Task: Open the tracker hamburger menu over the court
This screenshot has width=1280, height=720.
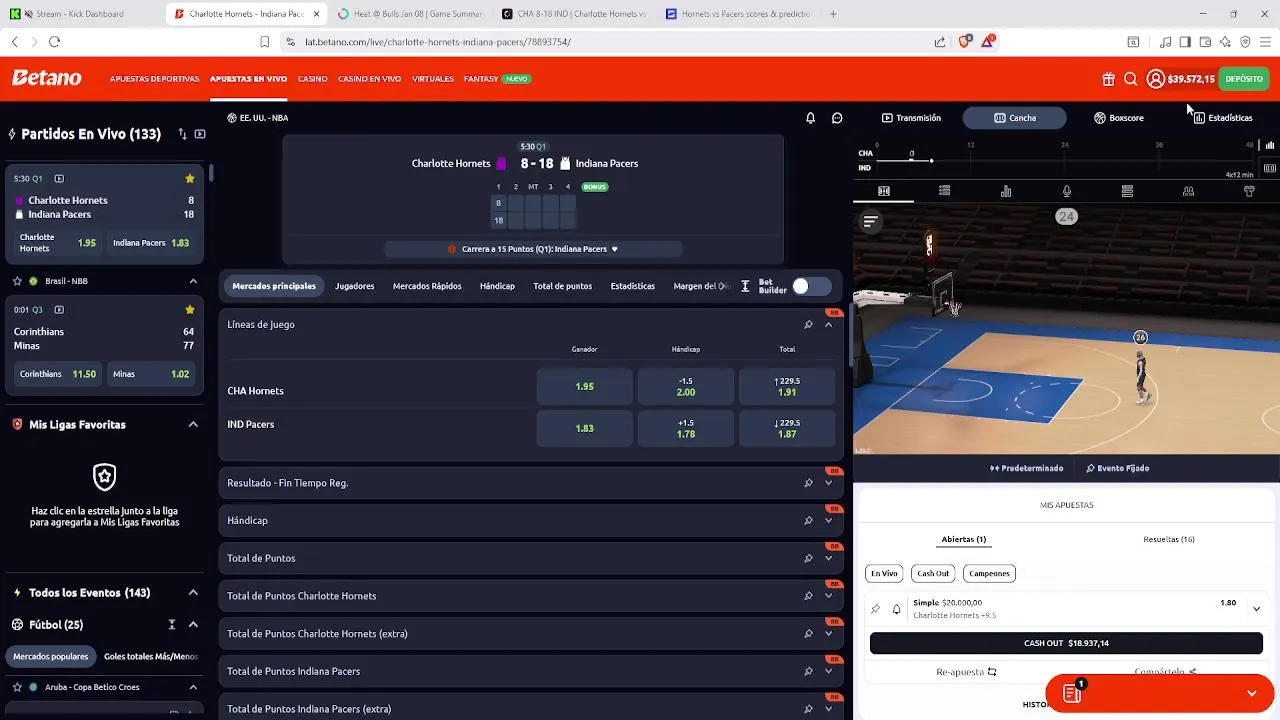Action: (x=870, y=221)
